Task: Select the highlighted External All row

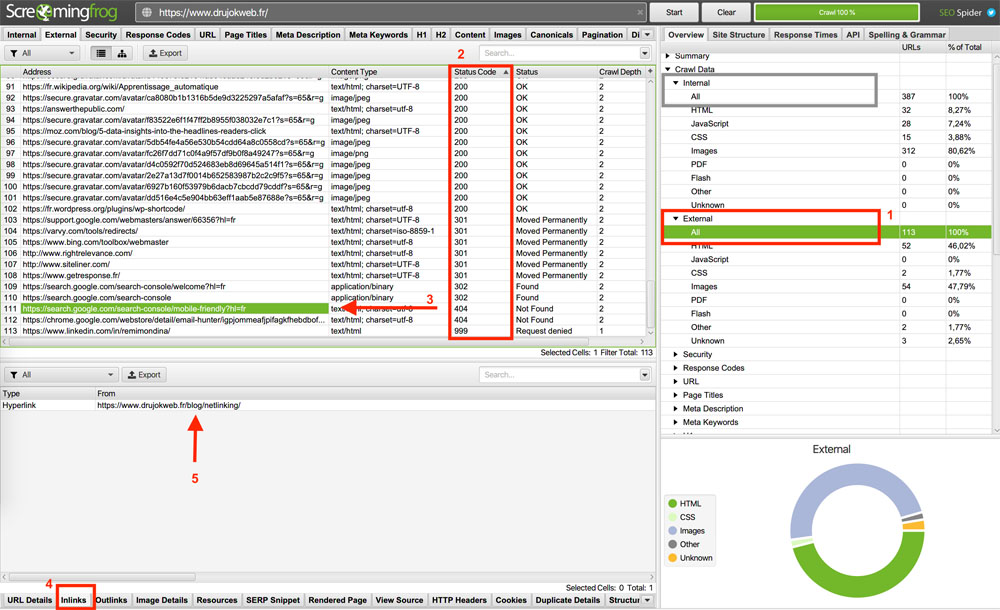Action: pos(827,232)
